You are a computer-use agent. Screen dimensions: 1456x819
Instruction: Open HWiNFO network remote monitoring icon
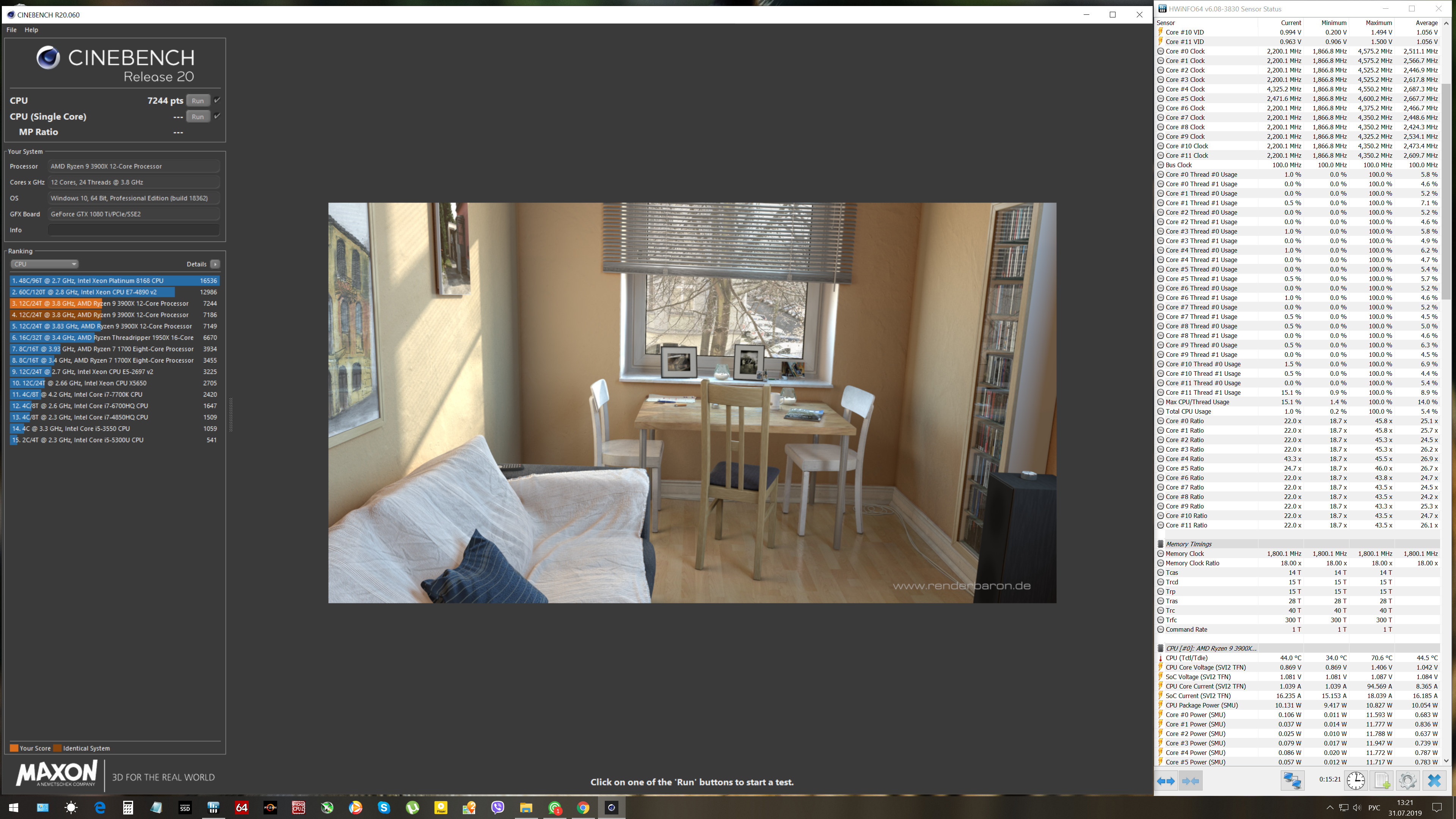(x=1292, y=781)
